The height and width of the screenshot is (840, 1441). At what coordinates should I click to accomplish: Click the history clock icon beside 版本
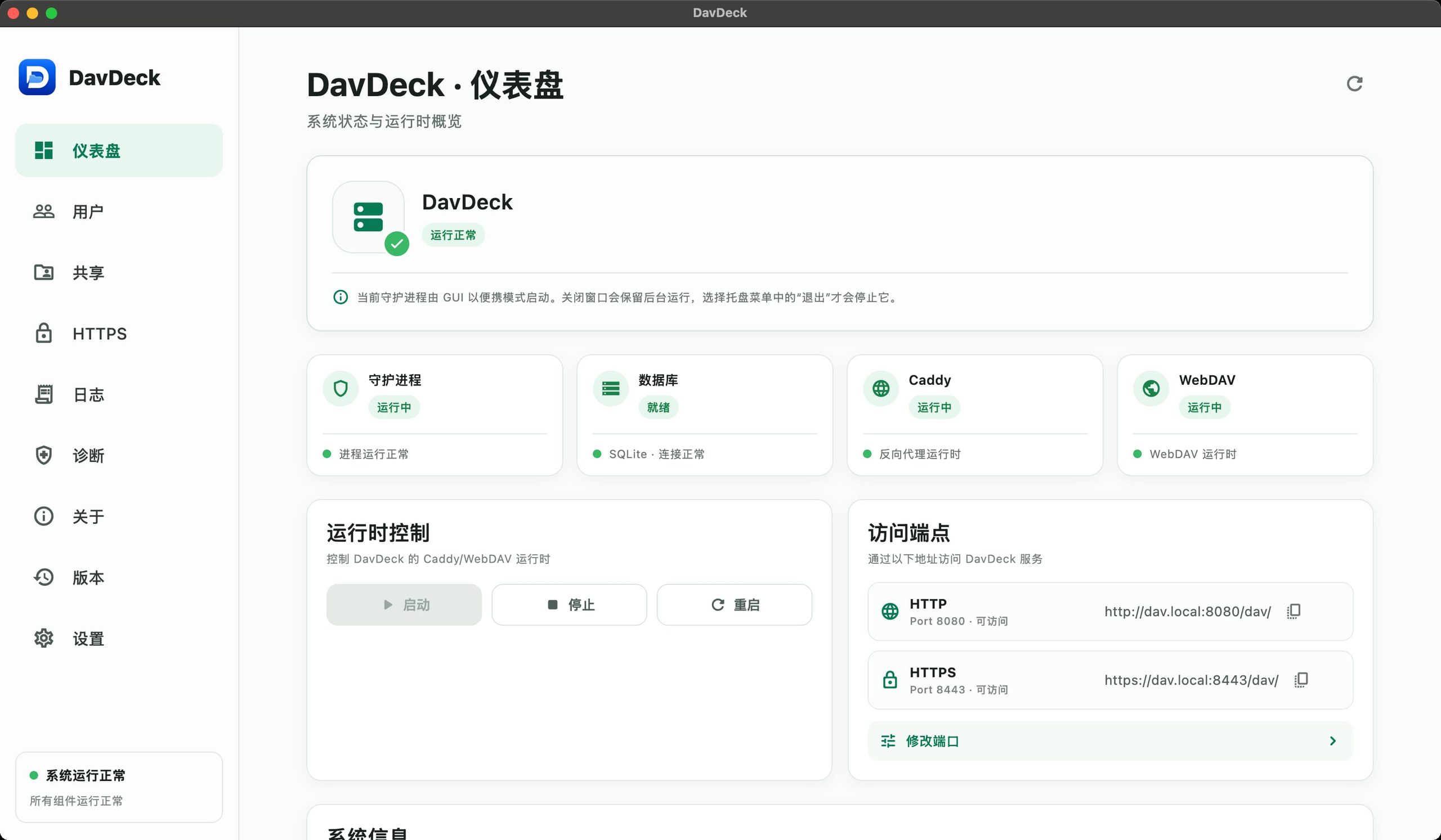click(43, 577)
